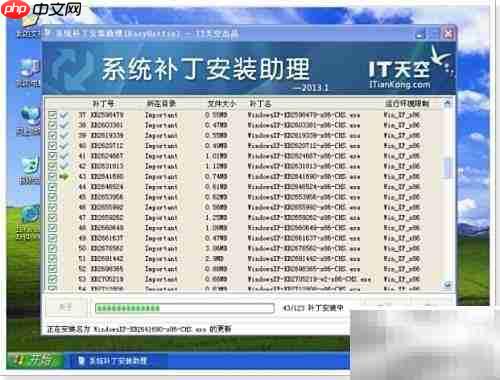Sort by the 补丁号 column header

tap(103, 104)
